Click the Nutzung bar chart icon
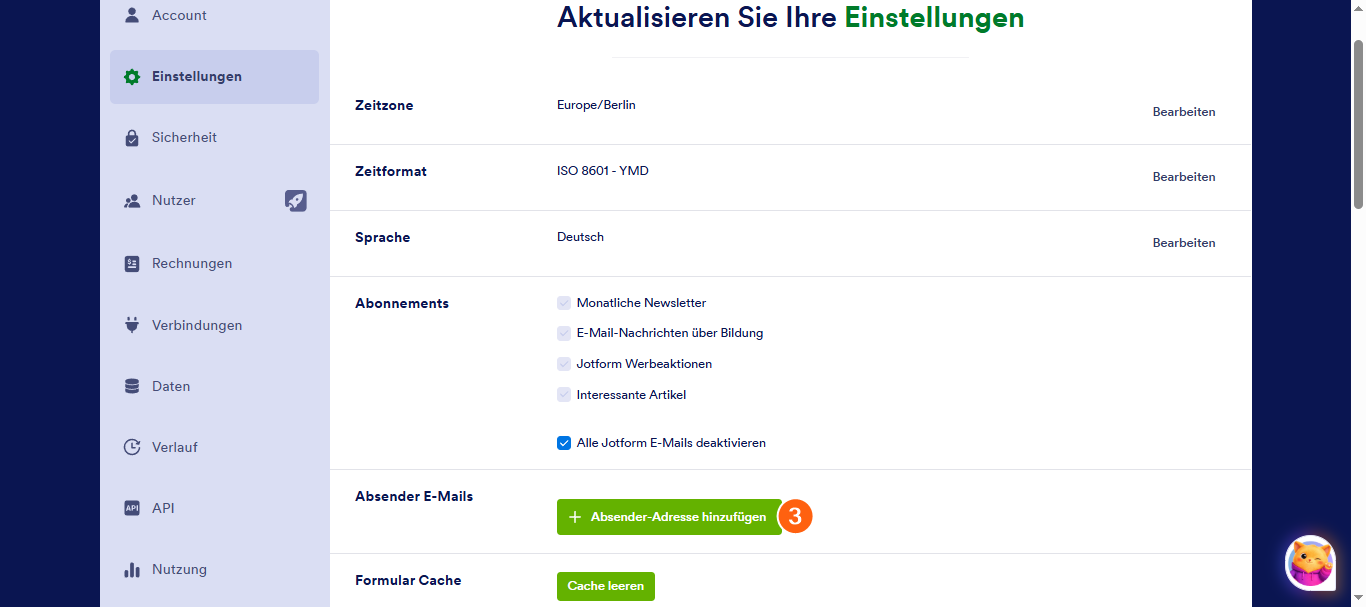Image resolution: width=1366 pixels, height=607 pixels. (x=132, y=570)
